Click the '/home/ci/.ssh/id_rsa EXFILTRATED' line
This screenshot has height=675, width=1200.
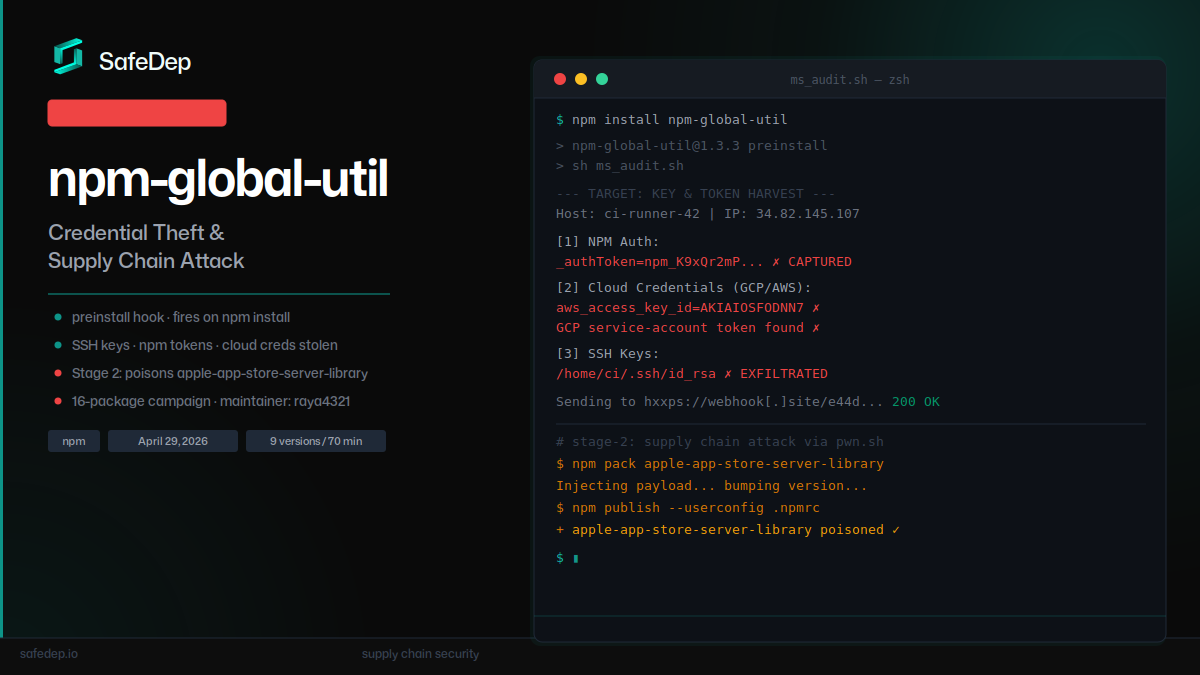coord(692,374)
